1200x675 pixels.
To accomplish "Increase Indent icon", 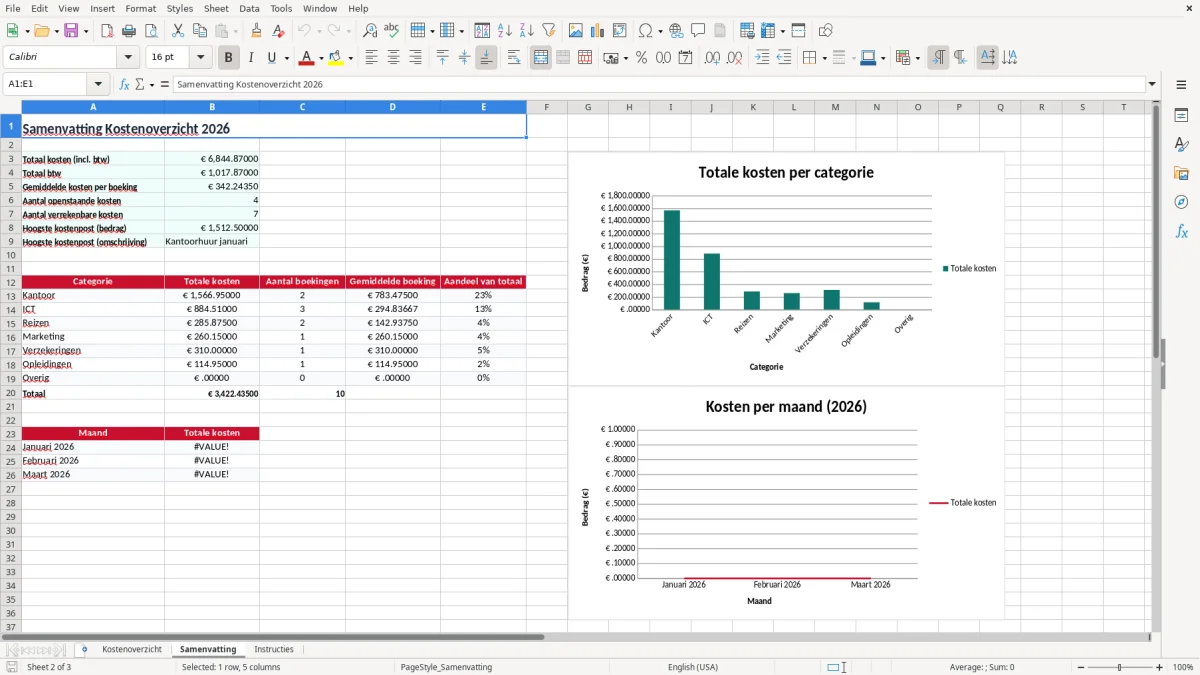I will point(762,58).
